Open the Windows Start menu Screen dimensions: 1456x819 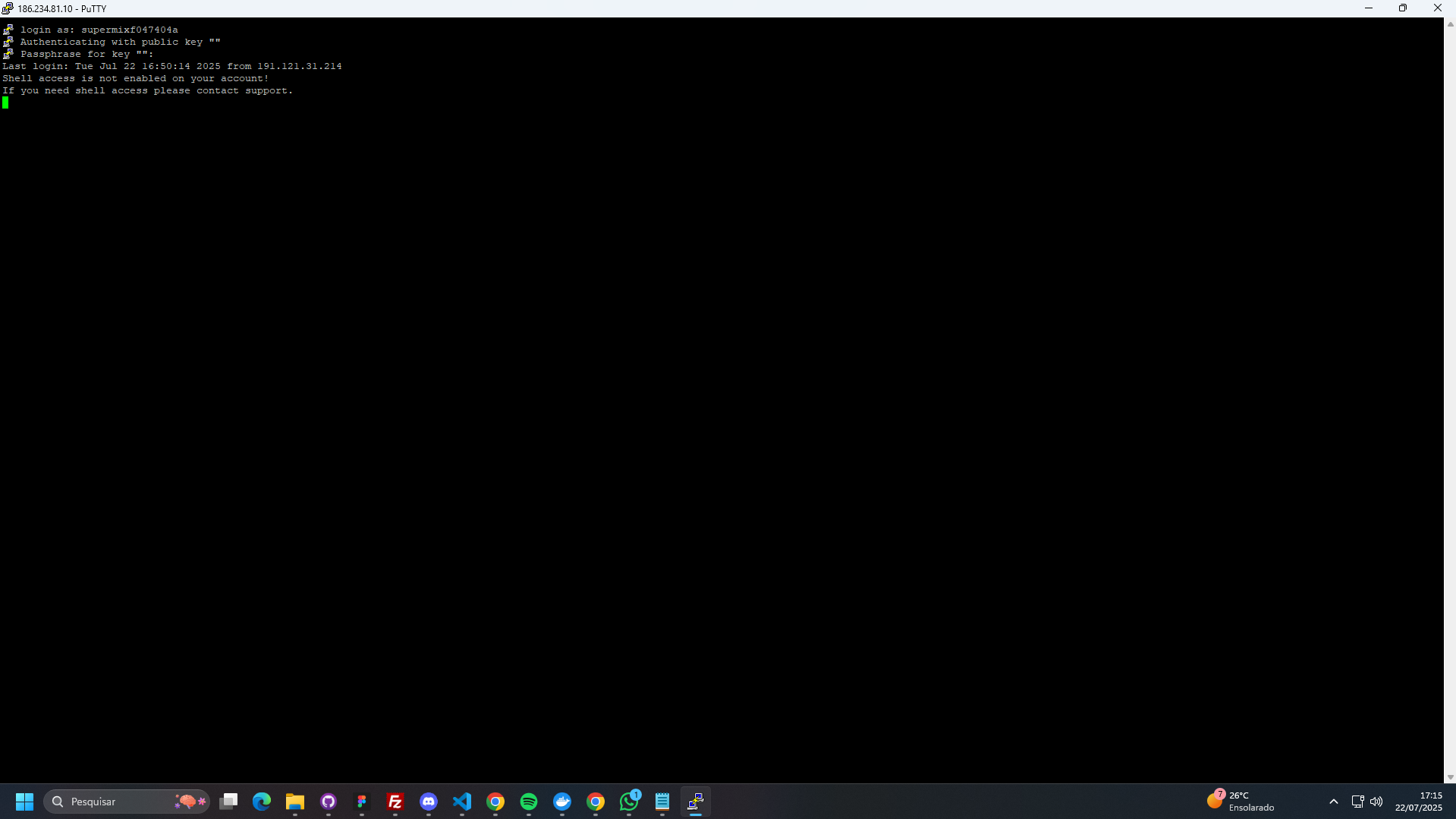pos(24,802)
